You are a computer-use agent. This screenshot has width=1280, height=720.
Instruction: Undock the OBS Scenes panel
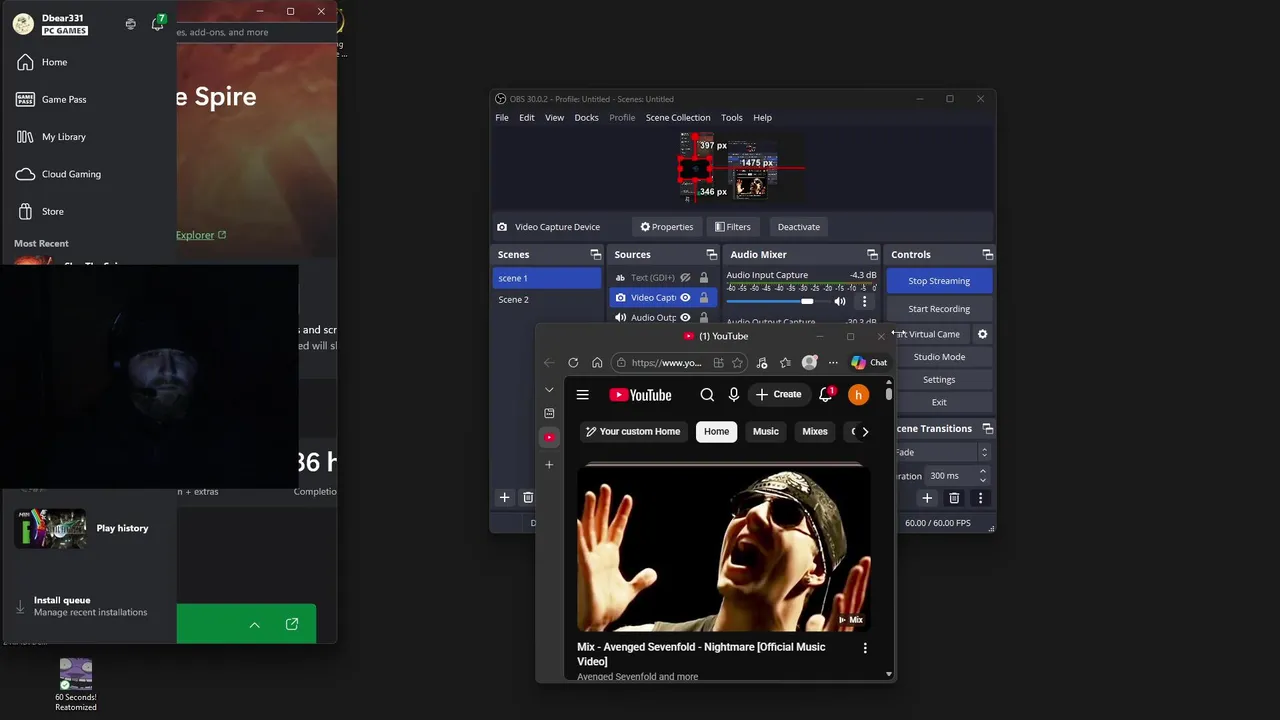[595, 255]
